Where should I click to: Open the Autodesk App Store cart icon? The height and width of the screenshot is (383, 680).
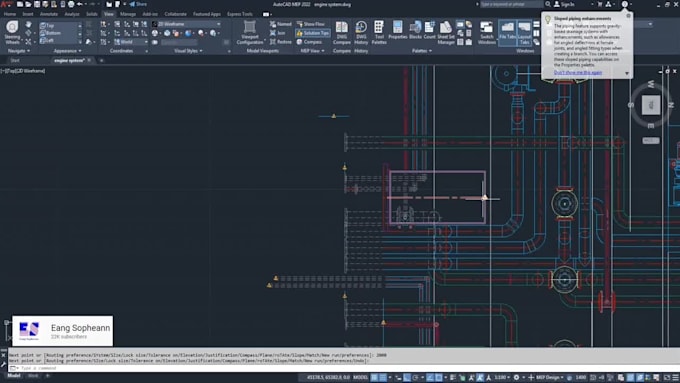[600, 4]
